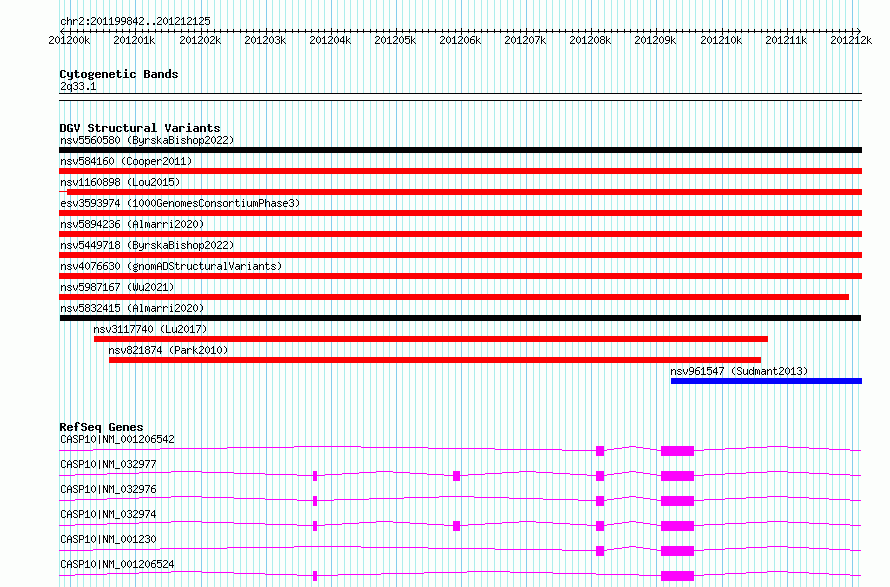The width and height of the screenshot is (890, 587).
Task: Open nsv5832415 (Almarri2020) variant label
Action: click(x=132, y=308)
